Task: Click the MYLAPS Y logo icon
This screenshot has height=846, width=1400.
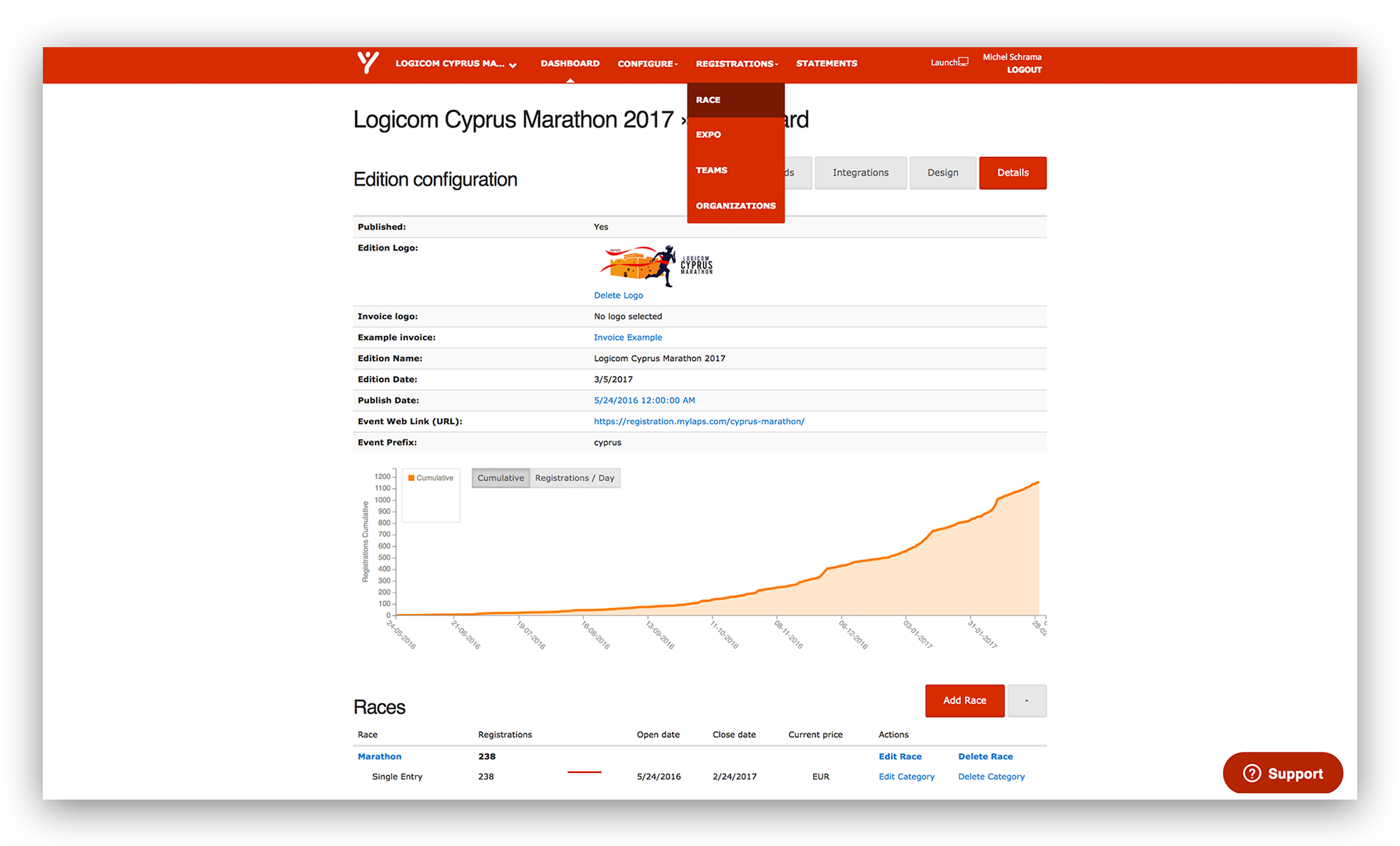Action: (x=368, y=63)
